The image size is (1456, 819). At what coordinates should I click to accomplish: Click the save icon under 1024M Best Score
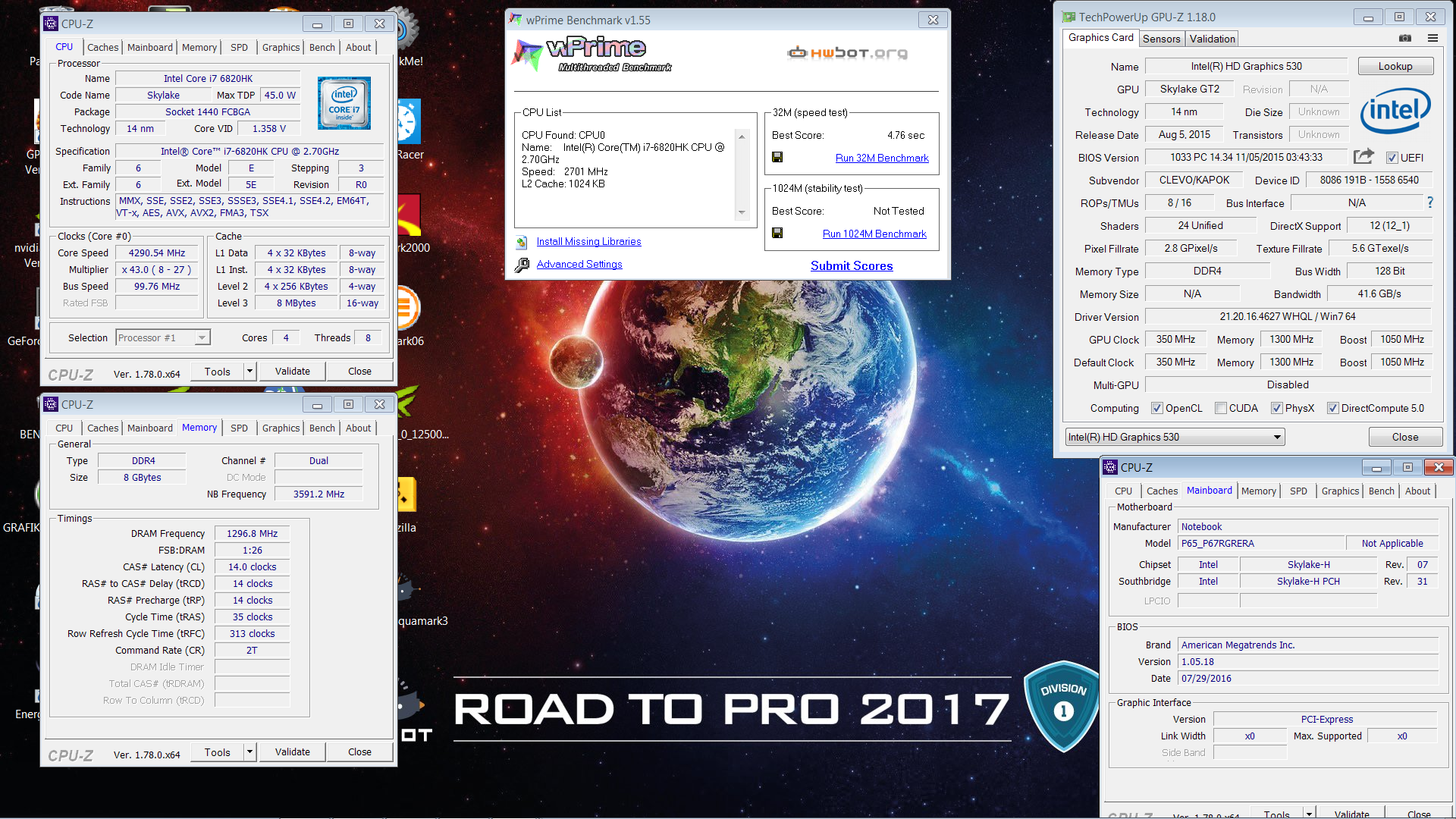[777, 233]
